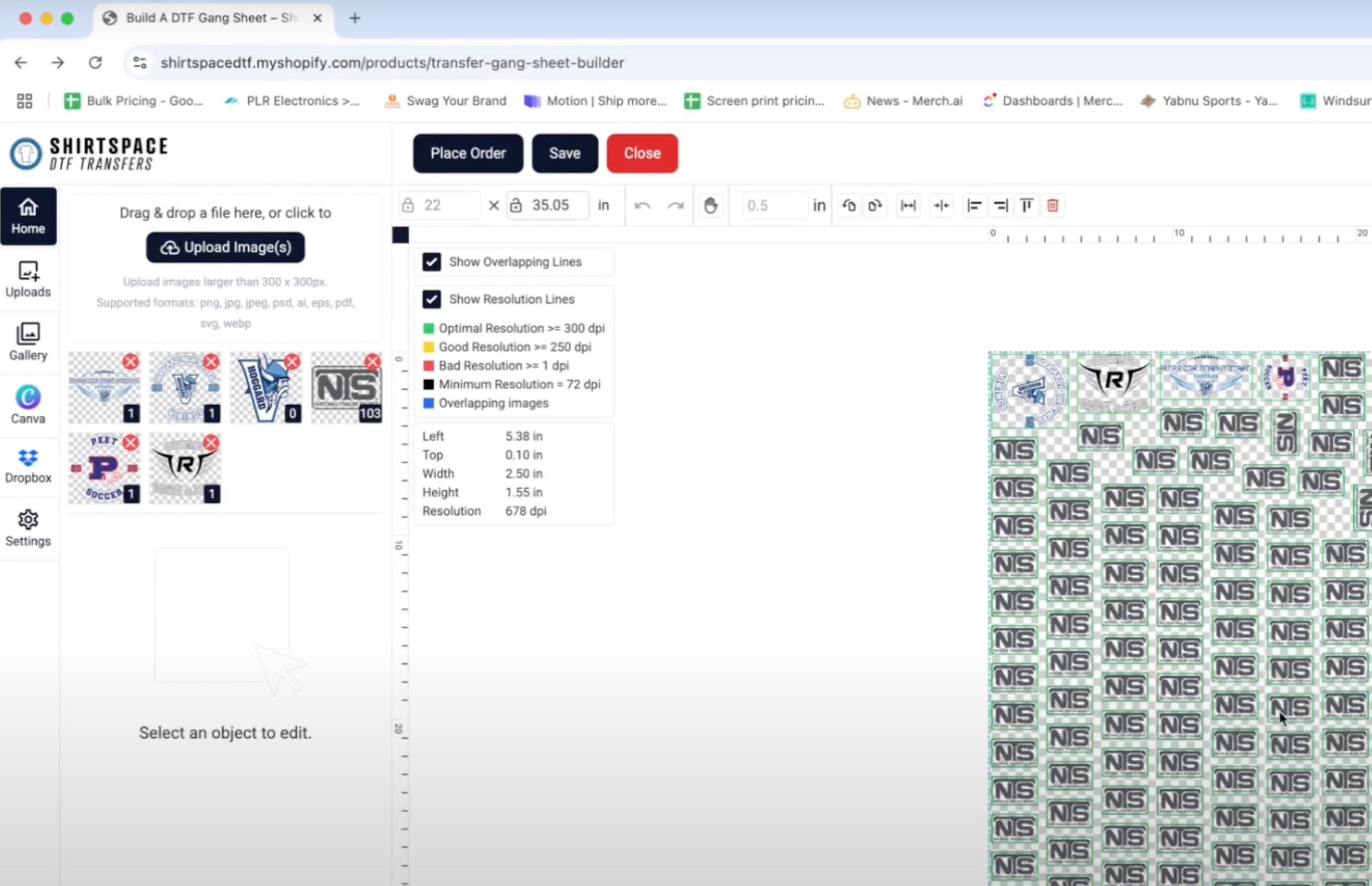The height and width of the screenshot is (886, 1372).
Task: Click the center horizontally icon
Action: 942,205
